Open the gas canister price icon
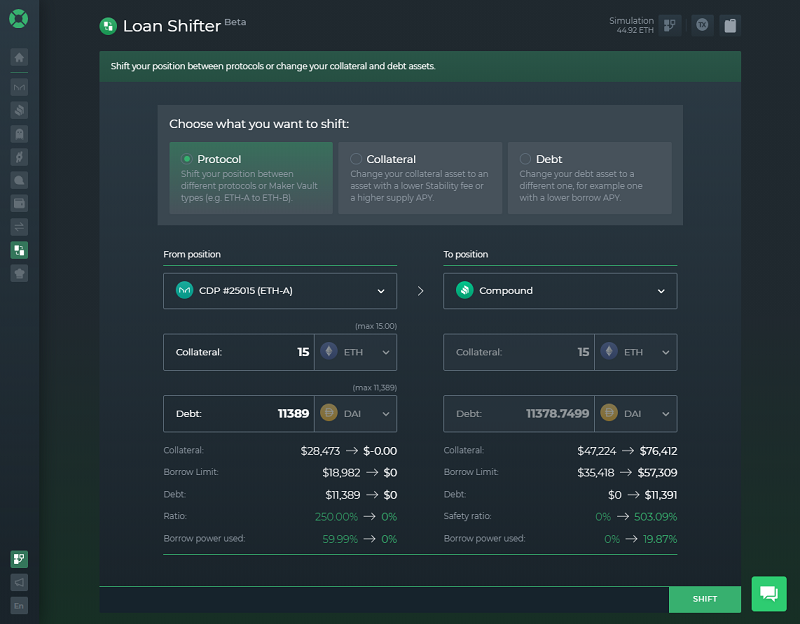Screen dimensions: 800x624 [730, 25]
